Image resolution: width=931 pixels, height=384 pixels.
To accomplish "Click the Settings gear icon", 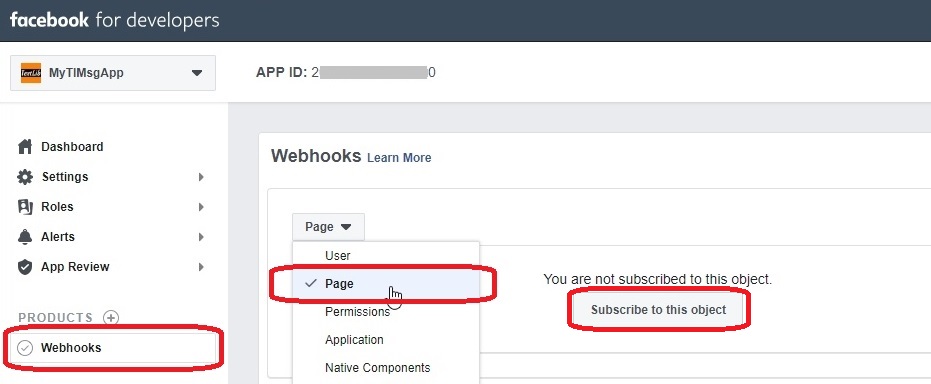I will point(25,177).
